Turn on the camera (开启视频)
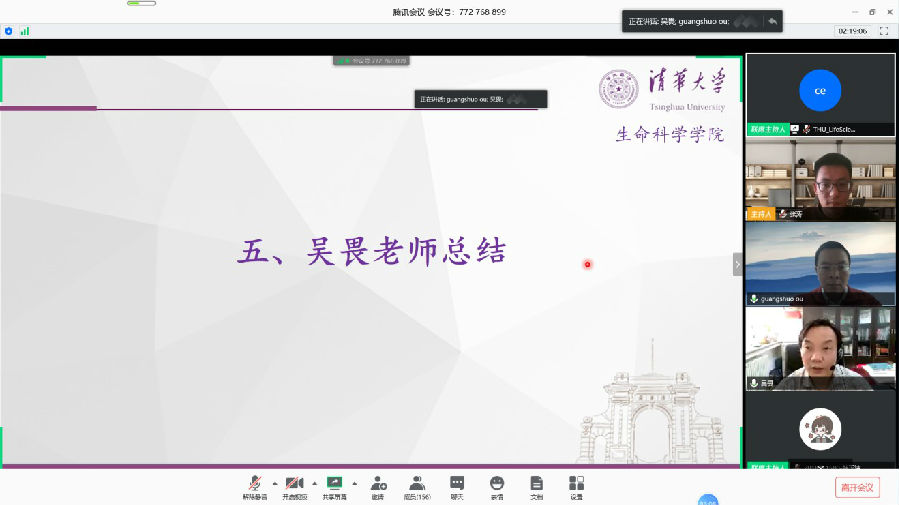The width and height of the screenshot is (899, 505). pyautogui.click(x=294, y=487)
